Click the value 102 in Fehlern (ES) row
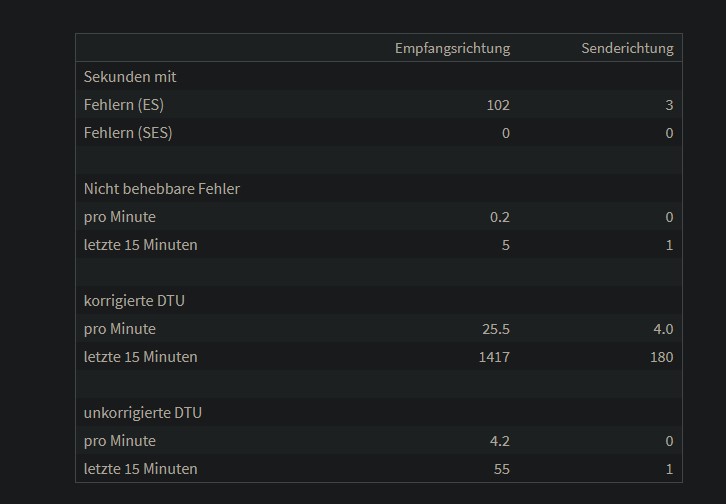The width and height of the screenshot is (726, 504). click(497, 105)
